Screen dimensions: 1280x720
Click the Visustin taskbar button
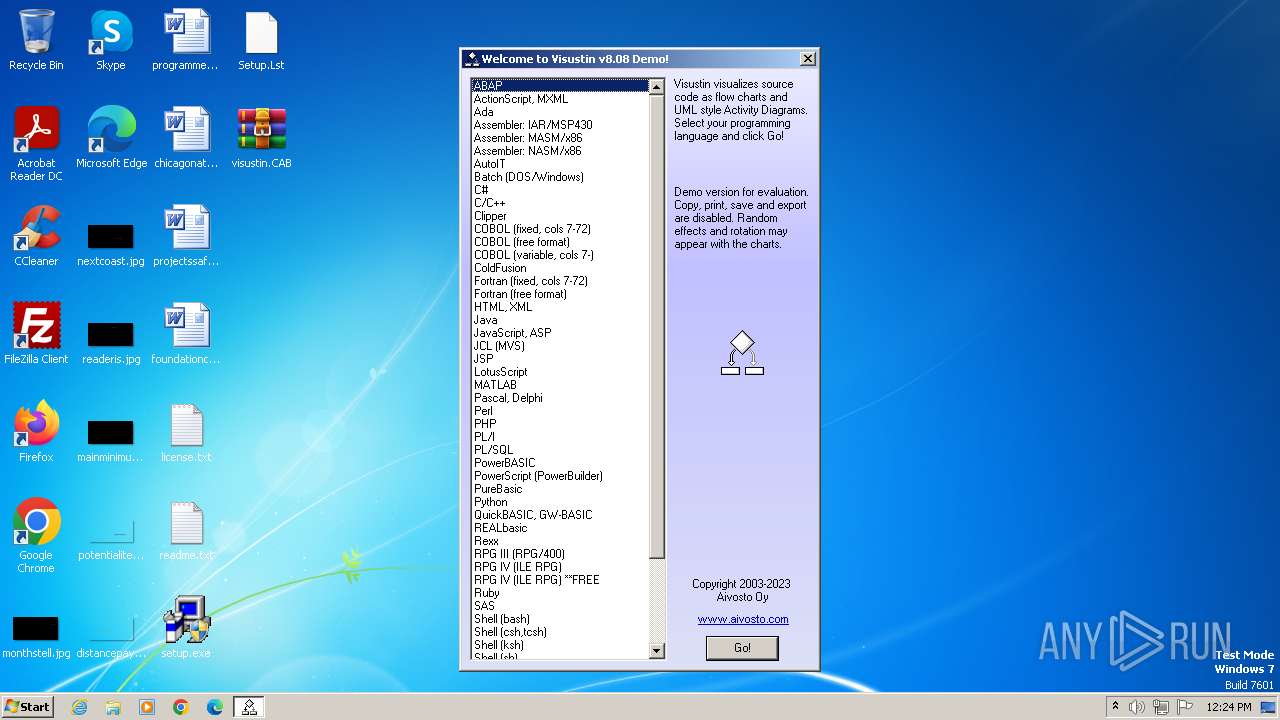pyautogui.click(x=249, y=707)
